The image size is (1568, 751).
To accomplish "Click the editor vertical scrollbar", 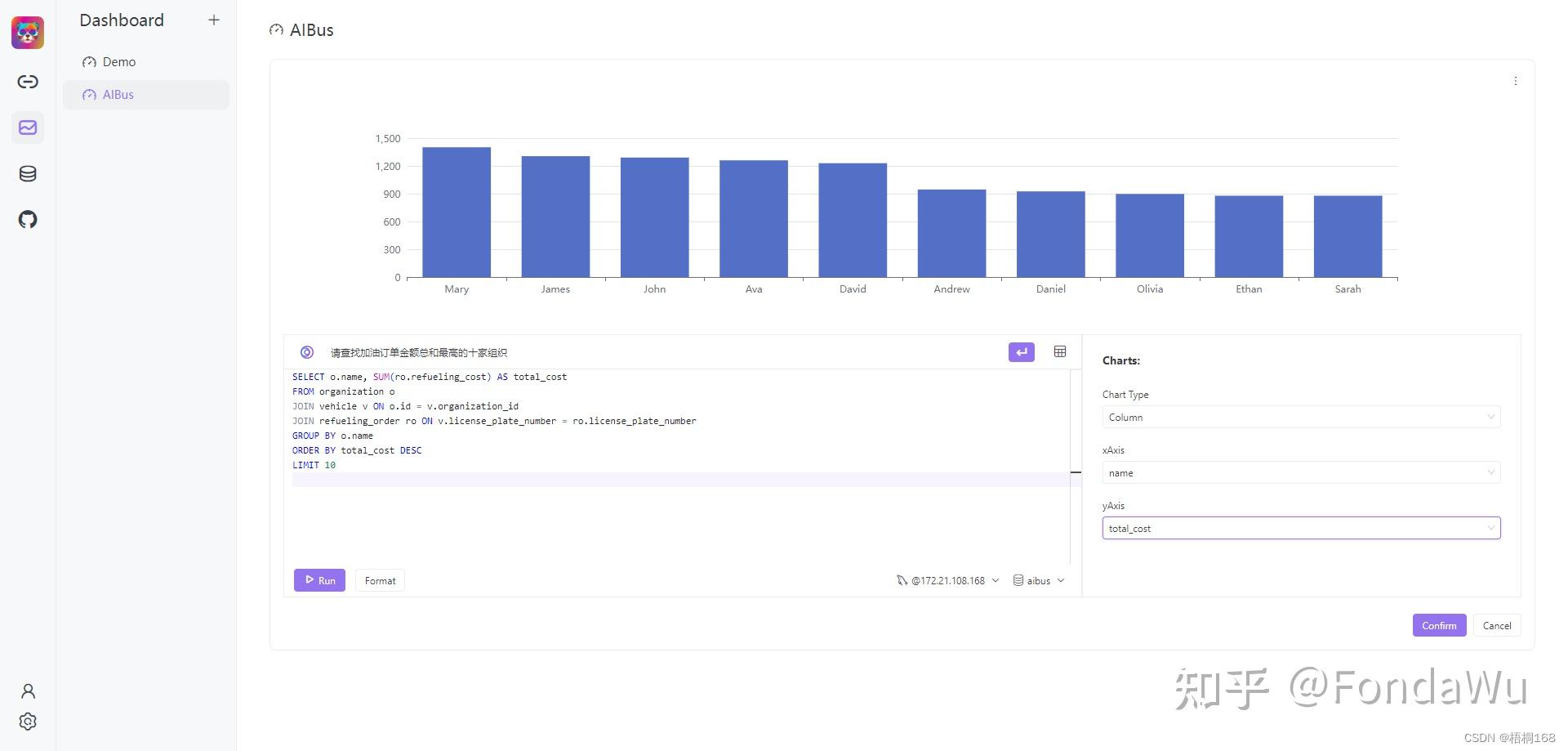I will (1076, 467).
